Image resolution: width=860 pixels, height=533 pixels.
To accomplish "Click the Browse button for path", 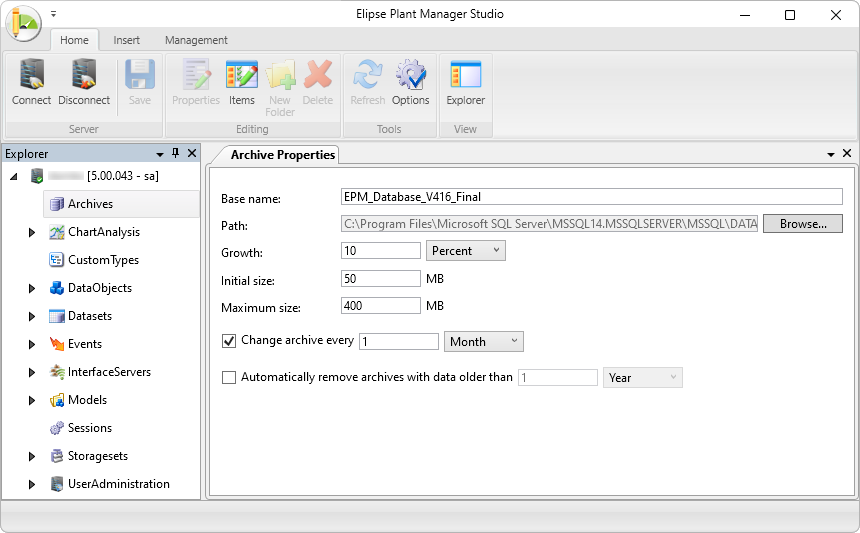I will (x=803, y=224).
